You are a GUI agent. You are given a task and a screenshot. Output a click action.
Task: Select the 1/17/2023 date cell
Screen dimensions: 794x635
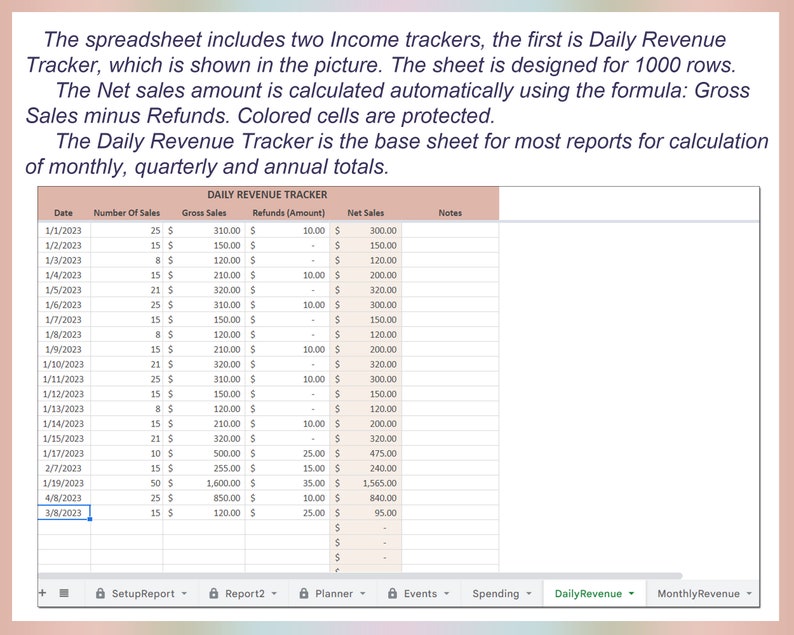[x=64, y=453]
